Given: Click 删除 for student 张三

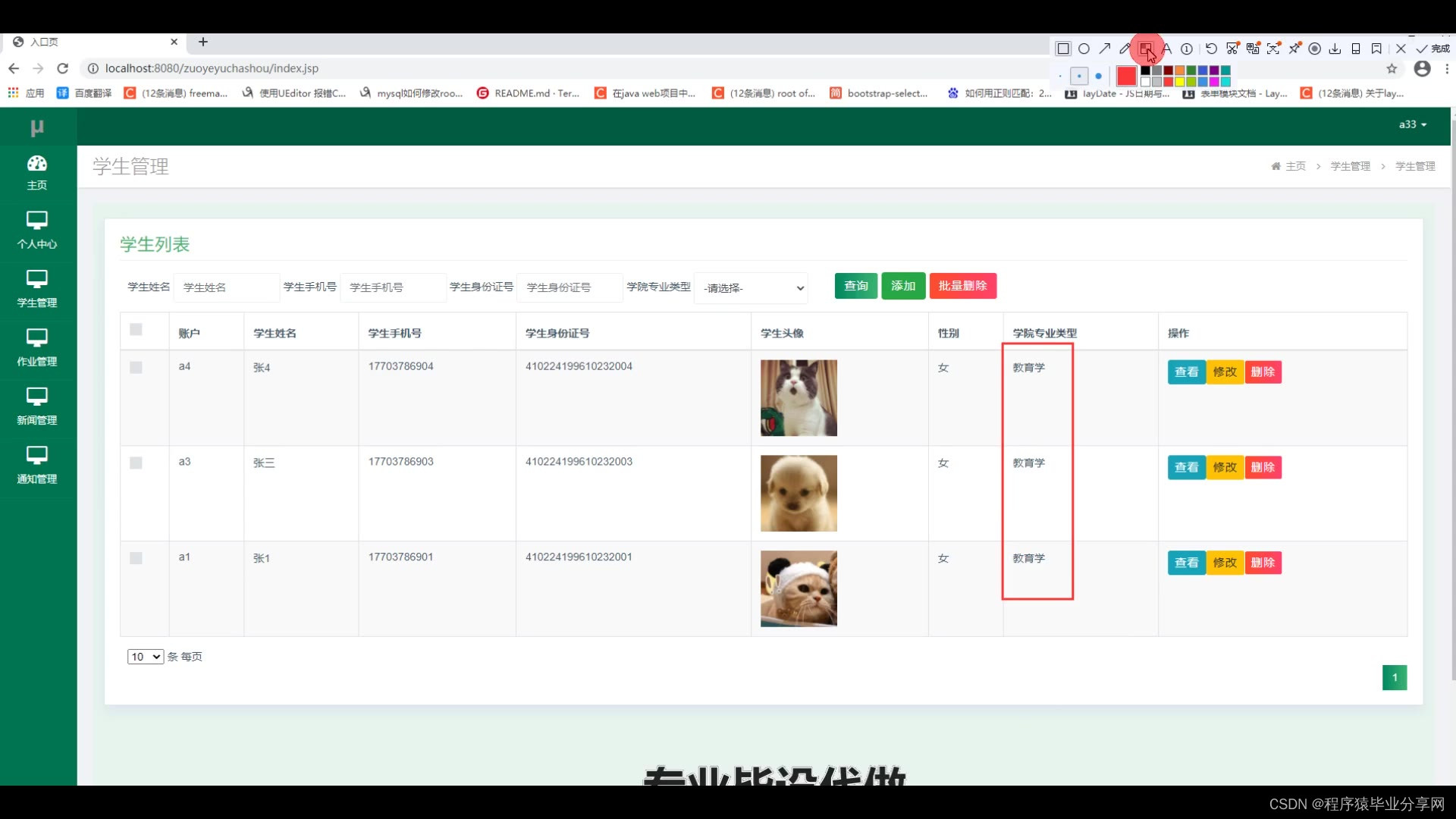Looking at the screenshot, I should (x=1263, y=467).
